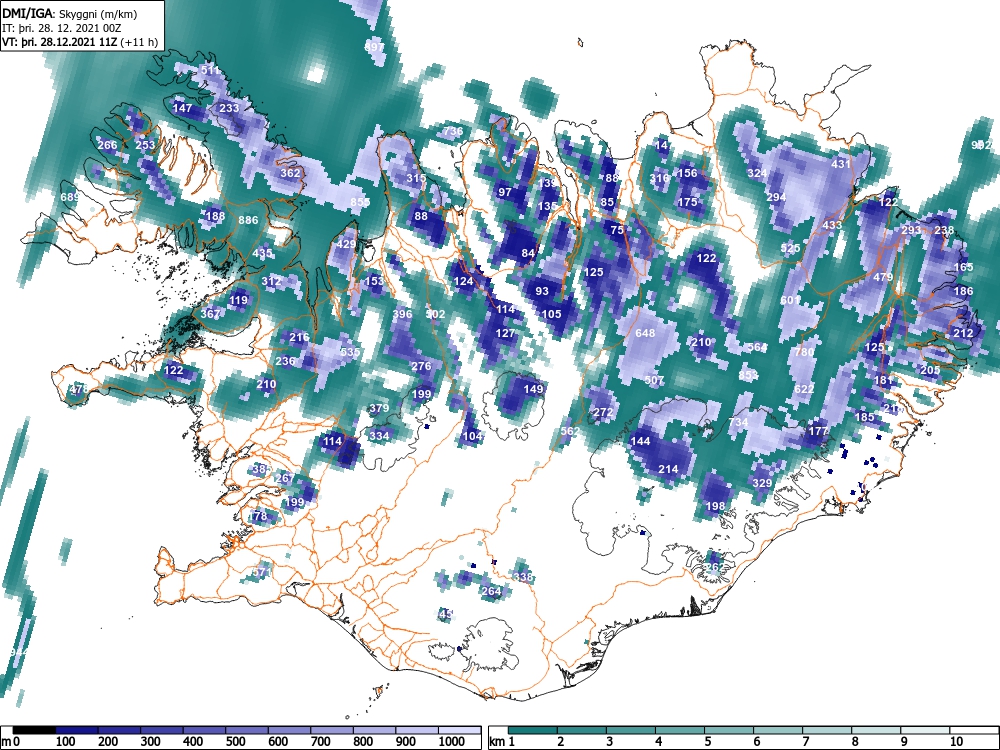Click the visibility value 431 in the northeast
Image resolution: width=1000 pixels, height=750 pixels.
point(841,164)
